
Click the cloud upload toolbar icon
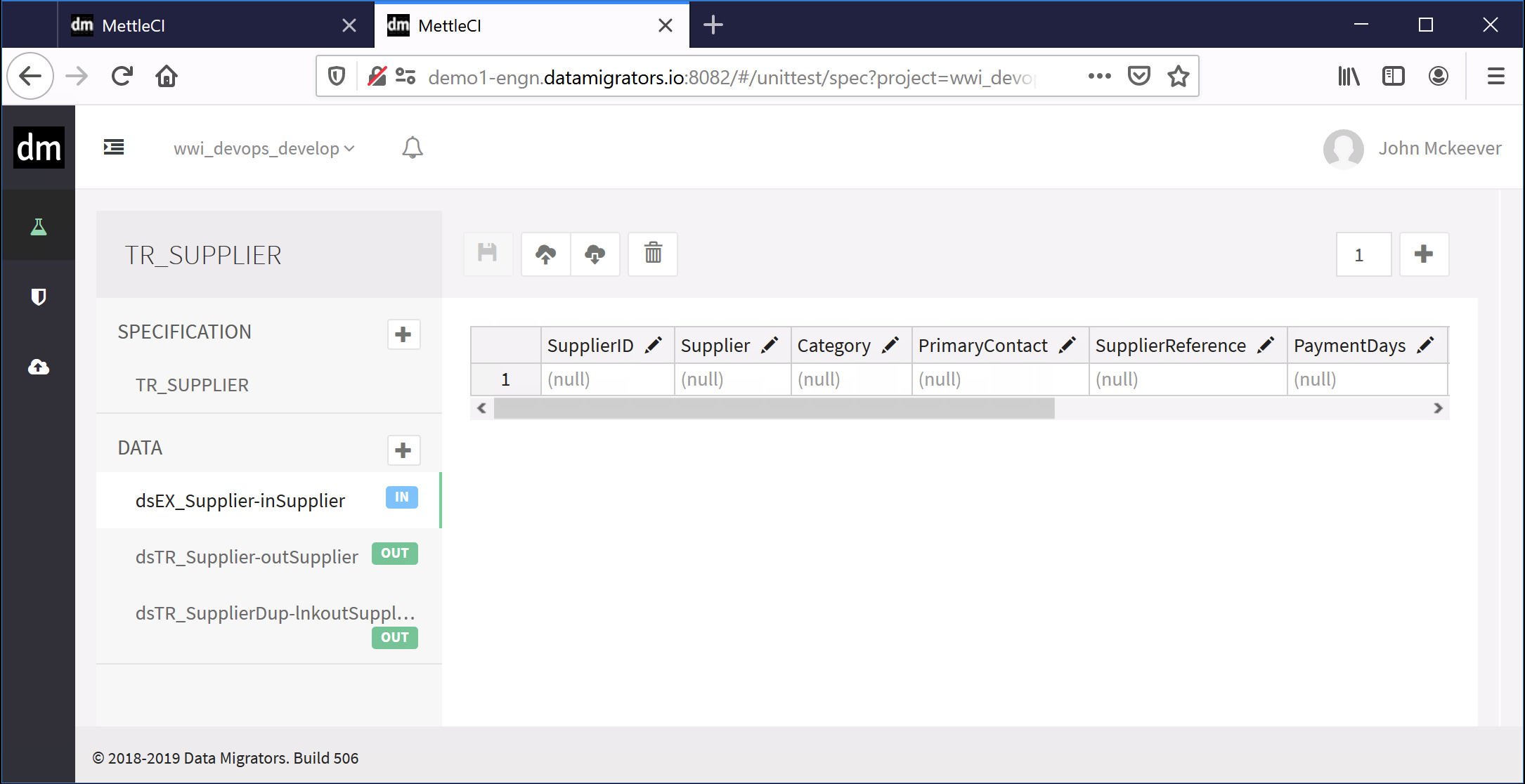(x=545, y=254)
